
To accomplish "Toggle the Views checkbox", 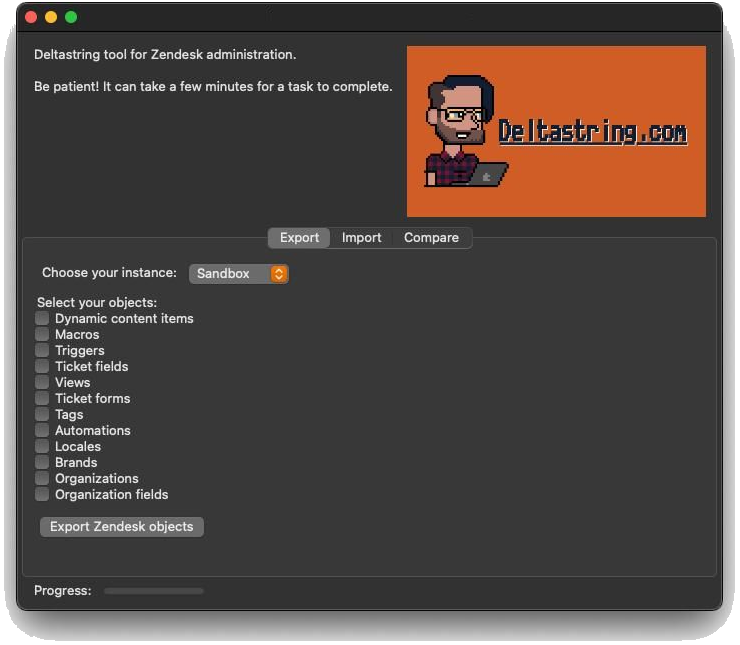I will 42,383.
